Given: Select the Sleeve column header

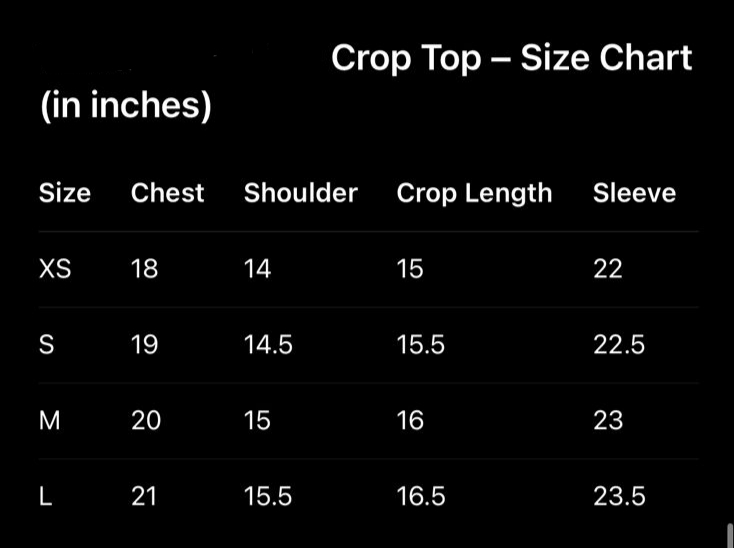Looking at the screenshot, I should (x=634, y=193).
